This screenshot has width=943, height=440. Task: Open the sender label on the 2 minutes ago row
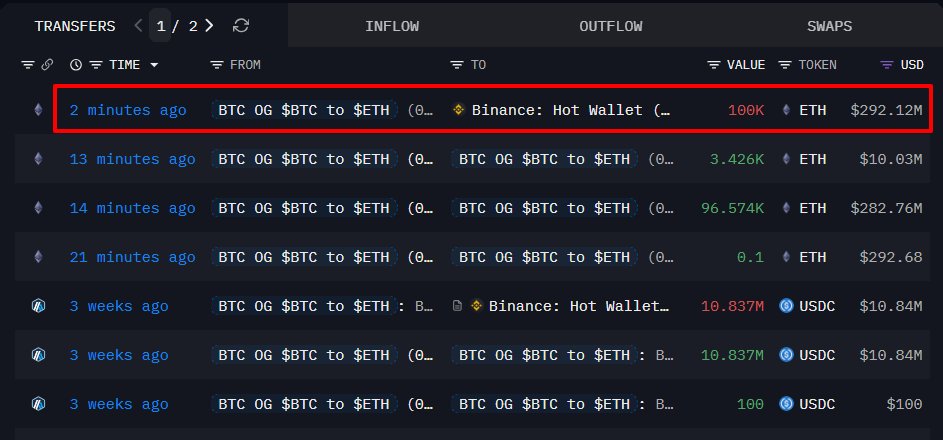coord(304,111)
